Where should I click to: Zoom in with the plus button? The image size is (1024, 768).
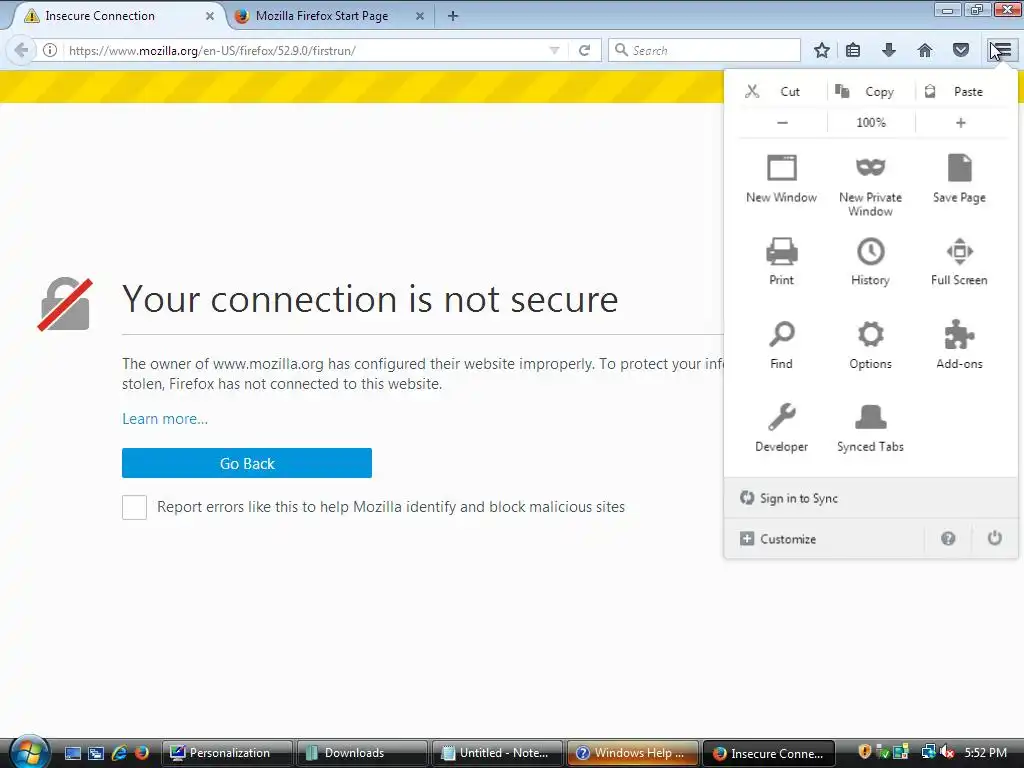[961, 123]
